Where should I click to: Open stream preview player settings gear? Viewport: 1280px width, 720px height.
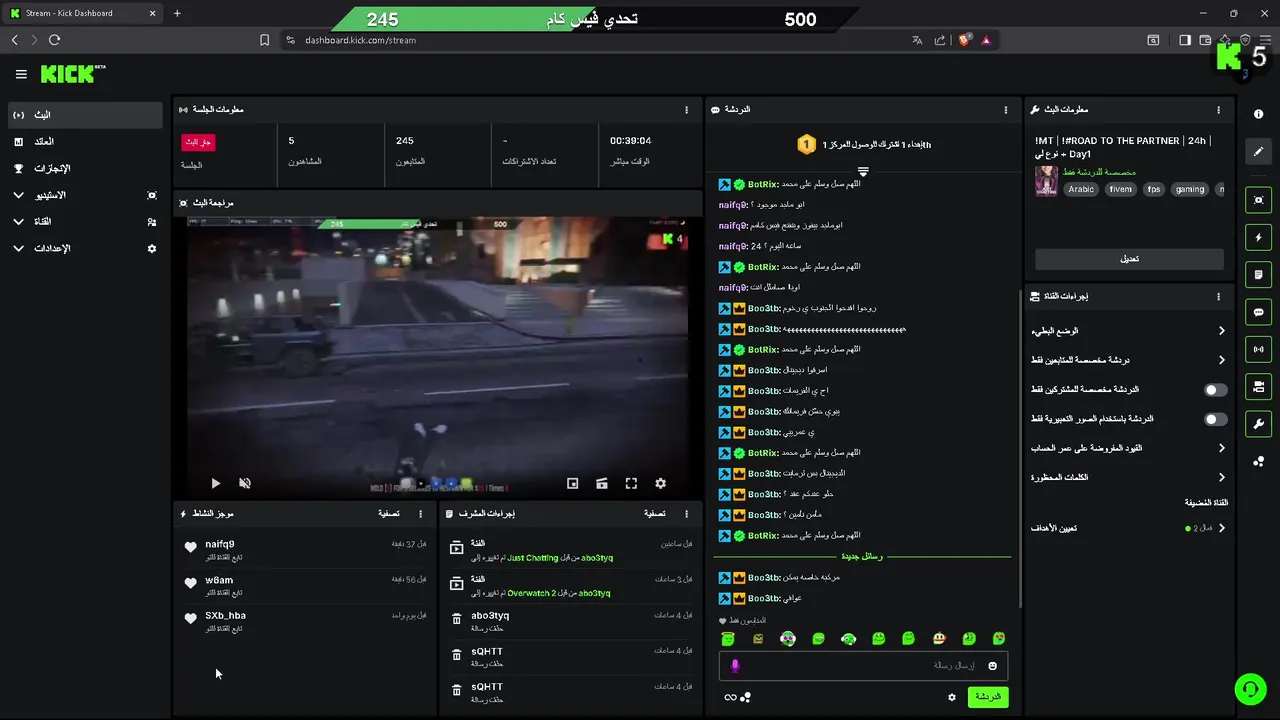[x=660, y=483]
